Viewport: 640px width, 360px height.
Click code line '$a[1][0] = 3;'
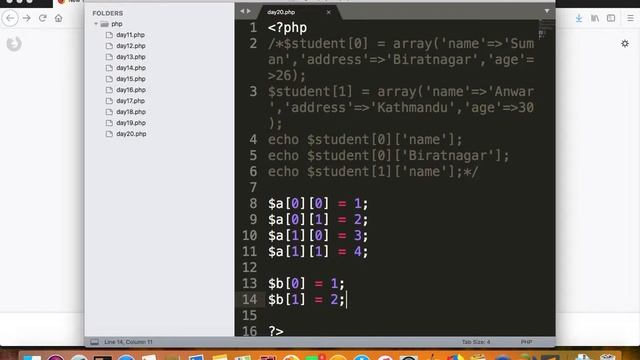[x=318, y=236]
